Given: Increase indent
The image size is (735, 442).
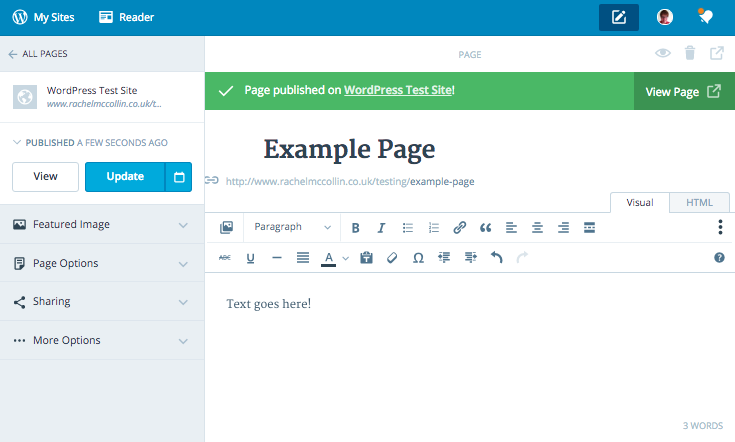Looking at the screenshot, I should point(471,257).
